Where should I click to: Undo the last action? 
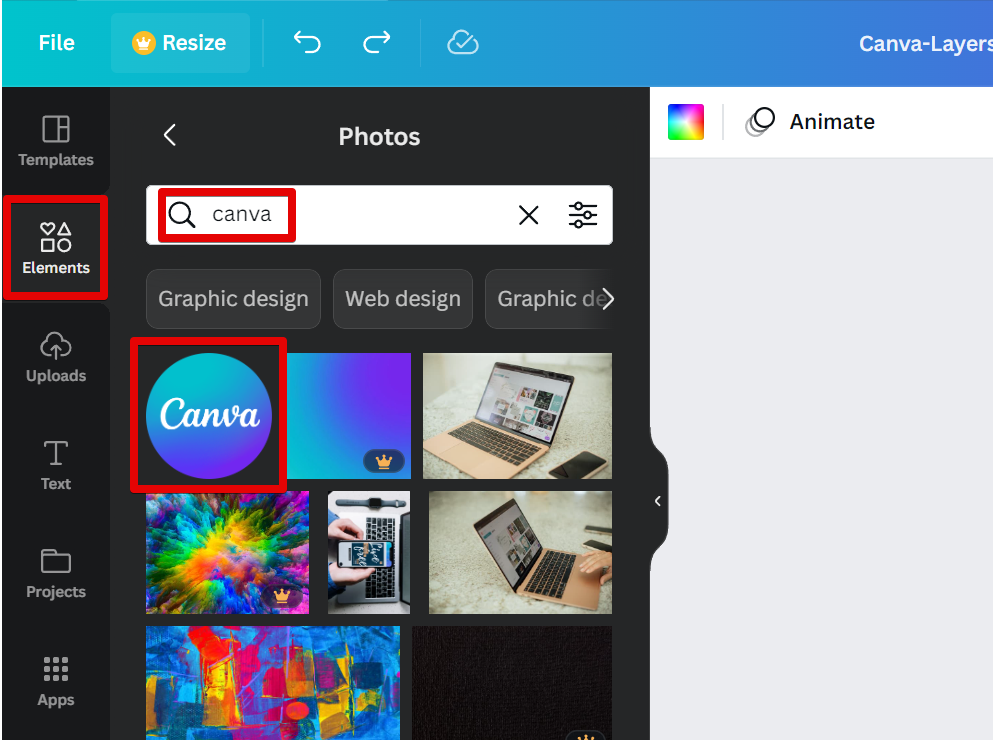point(307,42)
